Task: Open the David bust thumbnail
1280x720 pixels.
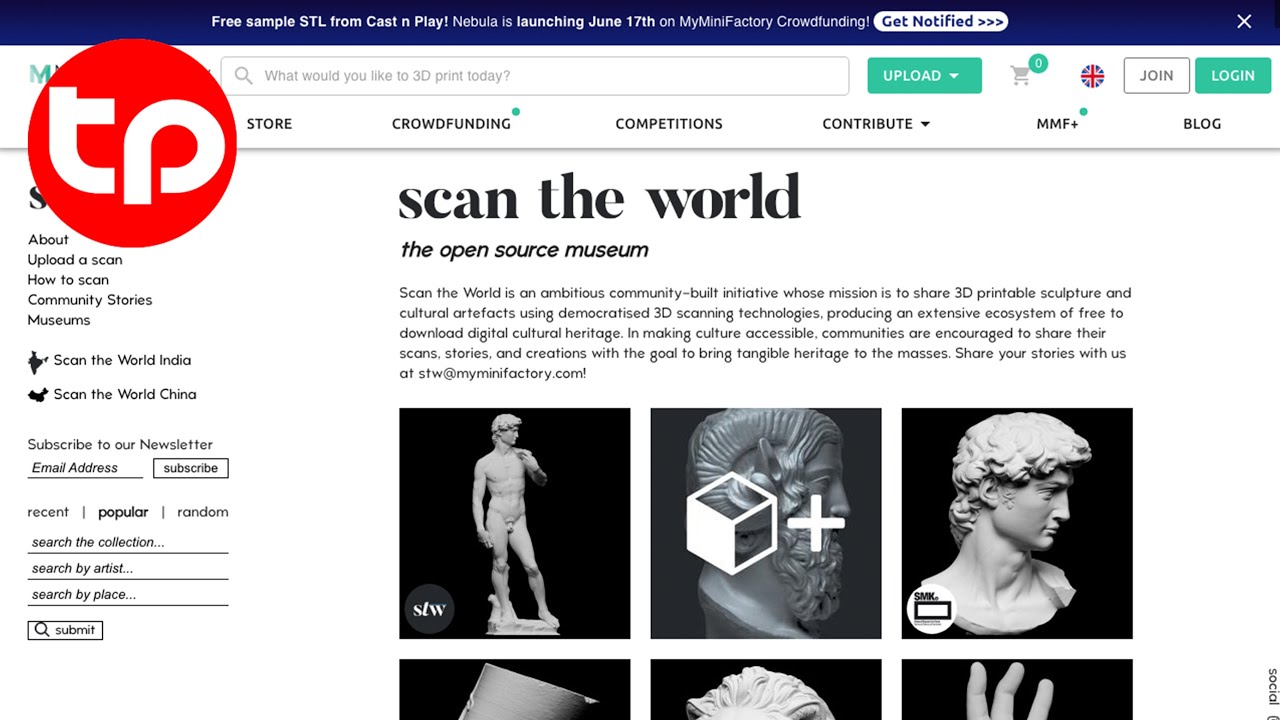Action: tap(1017, 523)
